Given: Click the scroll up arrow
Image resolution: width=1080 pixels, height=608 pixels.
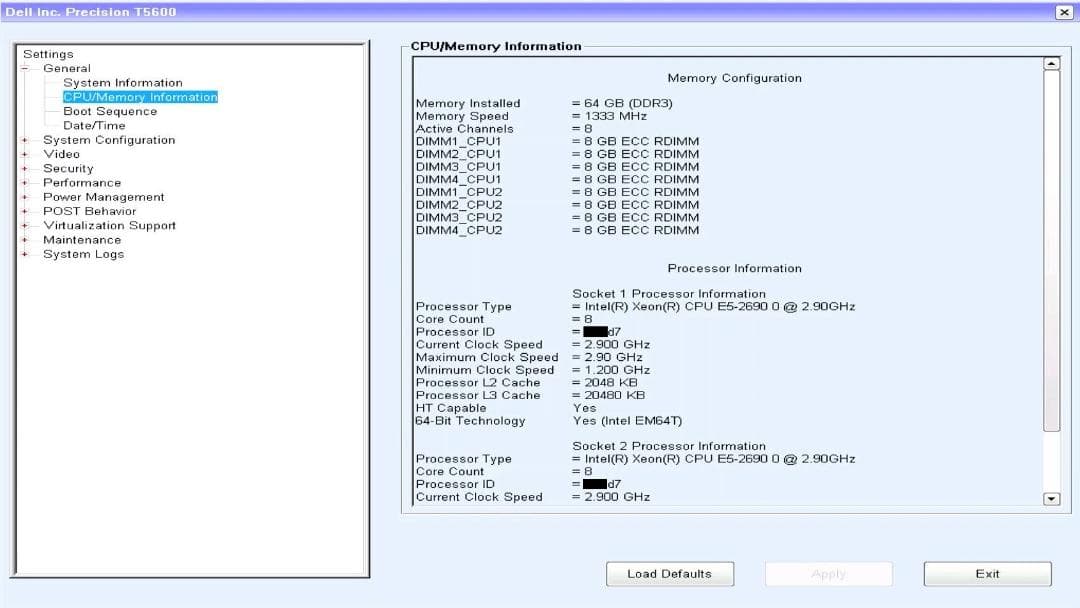Looking at the screenshot, I should click(x=1051, y=63).
